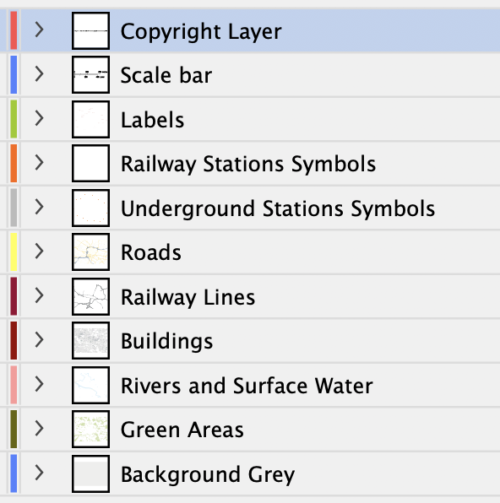The image size is (500, 503).
Task: Click the Green Areas layer thumbnail
Action: click(x=91, y=429)
